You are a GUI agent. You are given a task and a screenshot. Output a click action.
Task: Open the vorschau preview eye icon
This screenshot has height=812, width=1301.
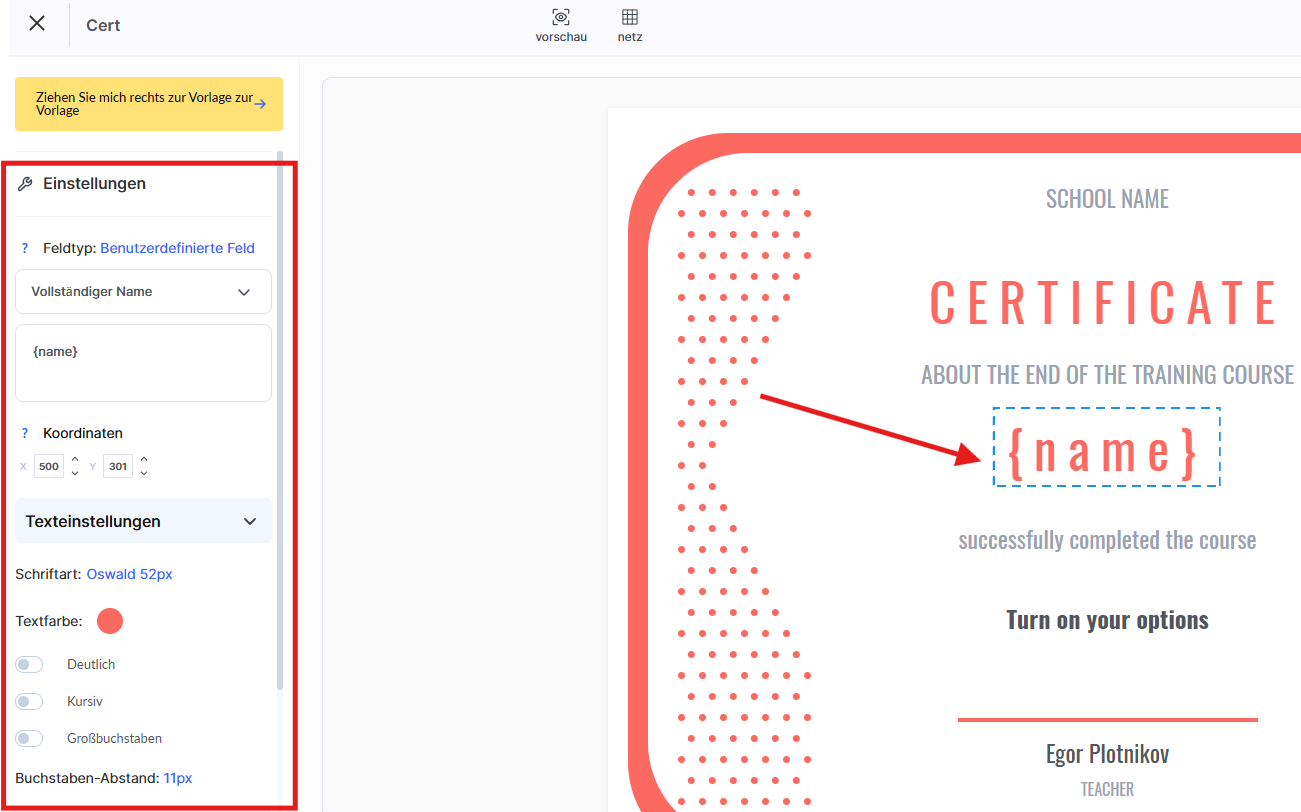pos(561,18)
